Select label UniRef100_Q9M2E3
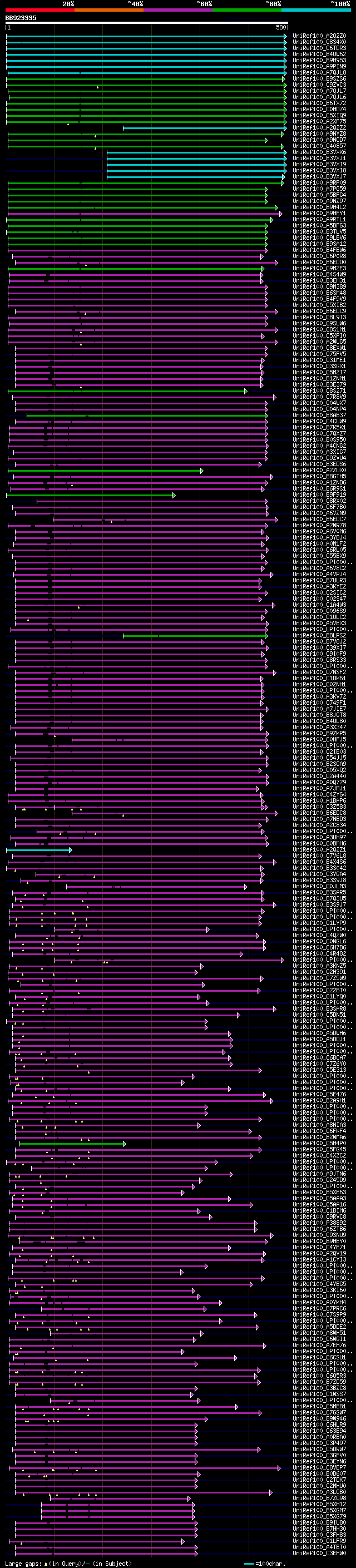This screenshot has height=1568, width=356. pos(319,269)
